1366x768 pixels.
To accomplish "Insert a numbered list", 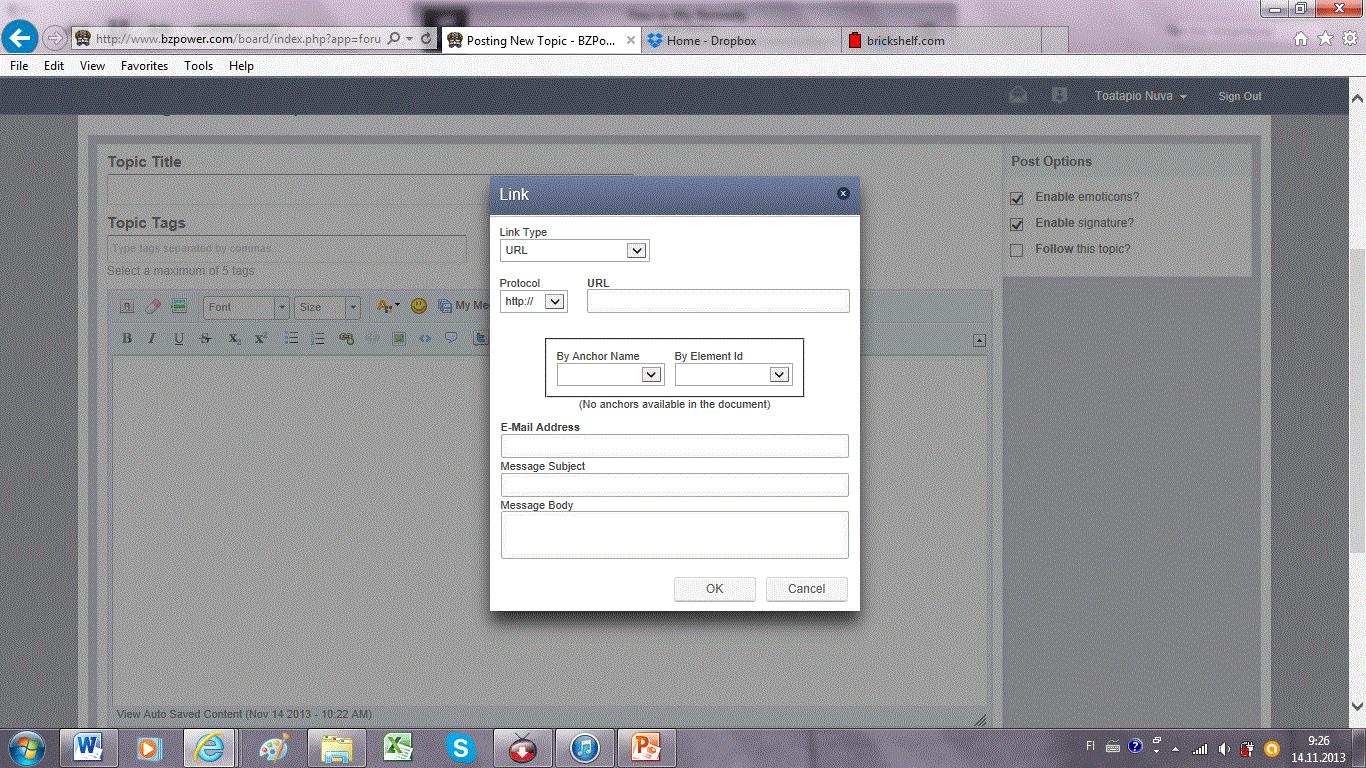I will click(318, 339).
